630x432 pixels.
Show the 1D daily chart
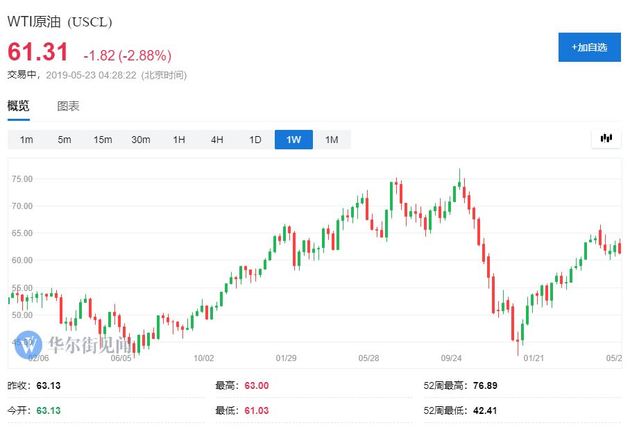click(x=255, y=139)
